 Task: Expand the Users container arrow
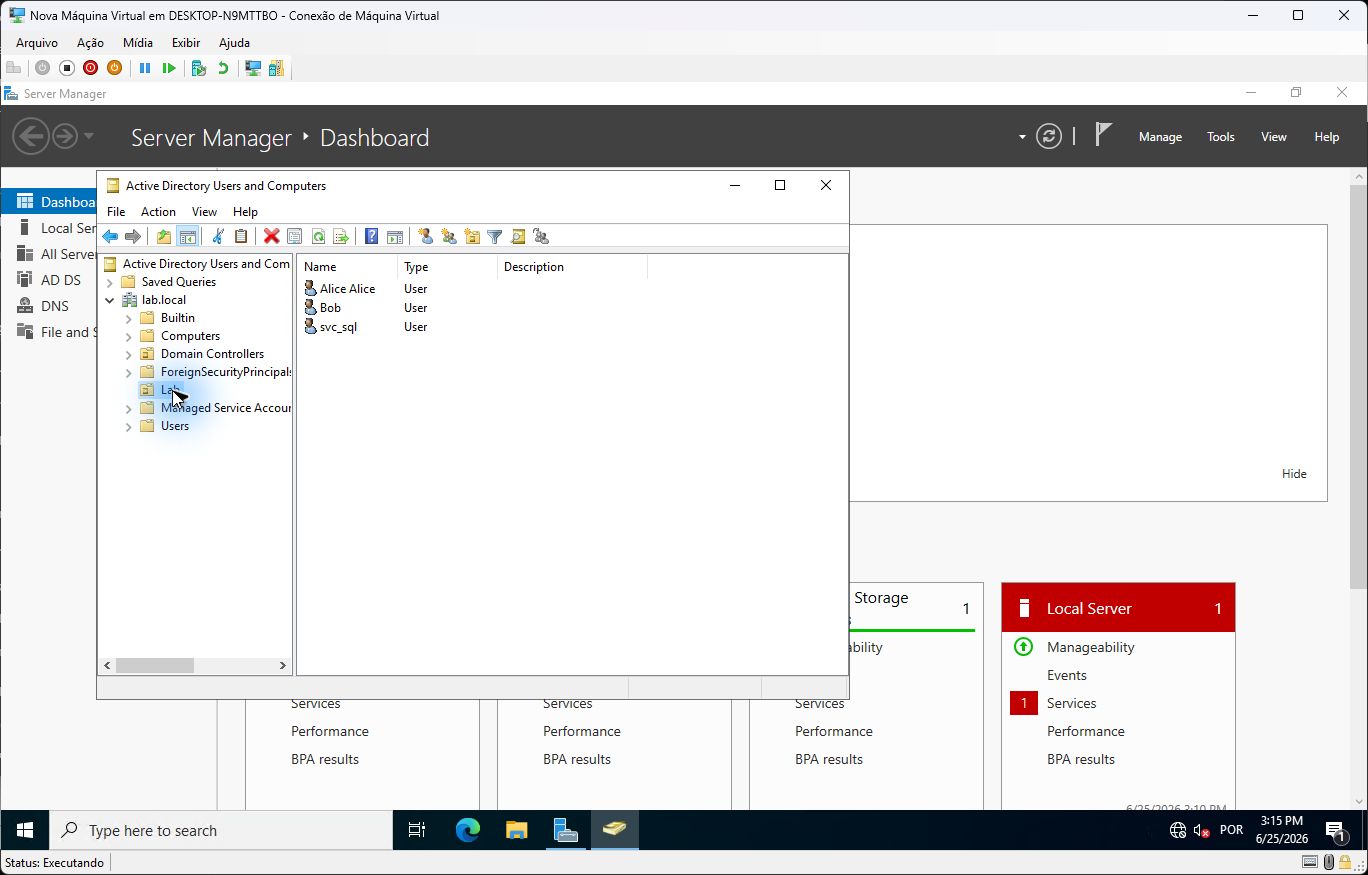(128, 426)
